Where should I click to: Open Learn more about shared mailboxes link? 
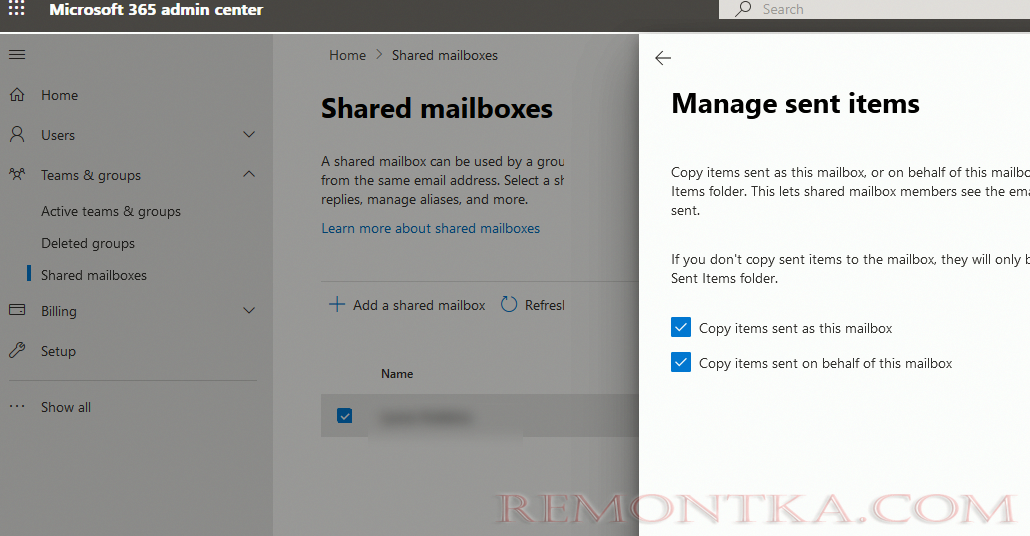[x=430, y=229]
